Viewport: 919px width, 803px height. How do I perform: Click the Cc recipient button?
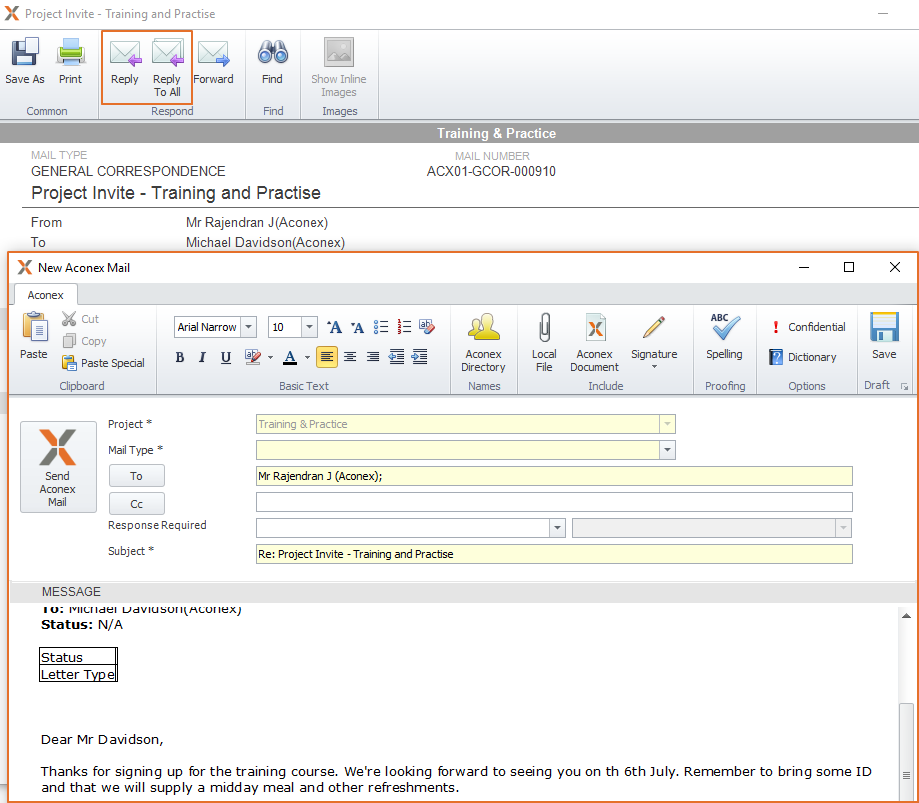(x=137, y=503)
